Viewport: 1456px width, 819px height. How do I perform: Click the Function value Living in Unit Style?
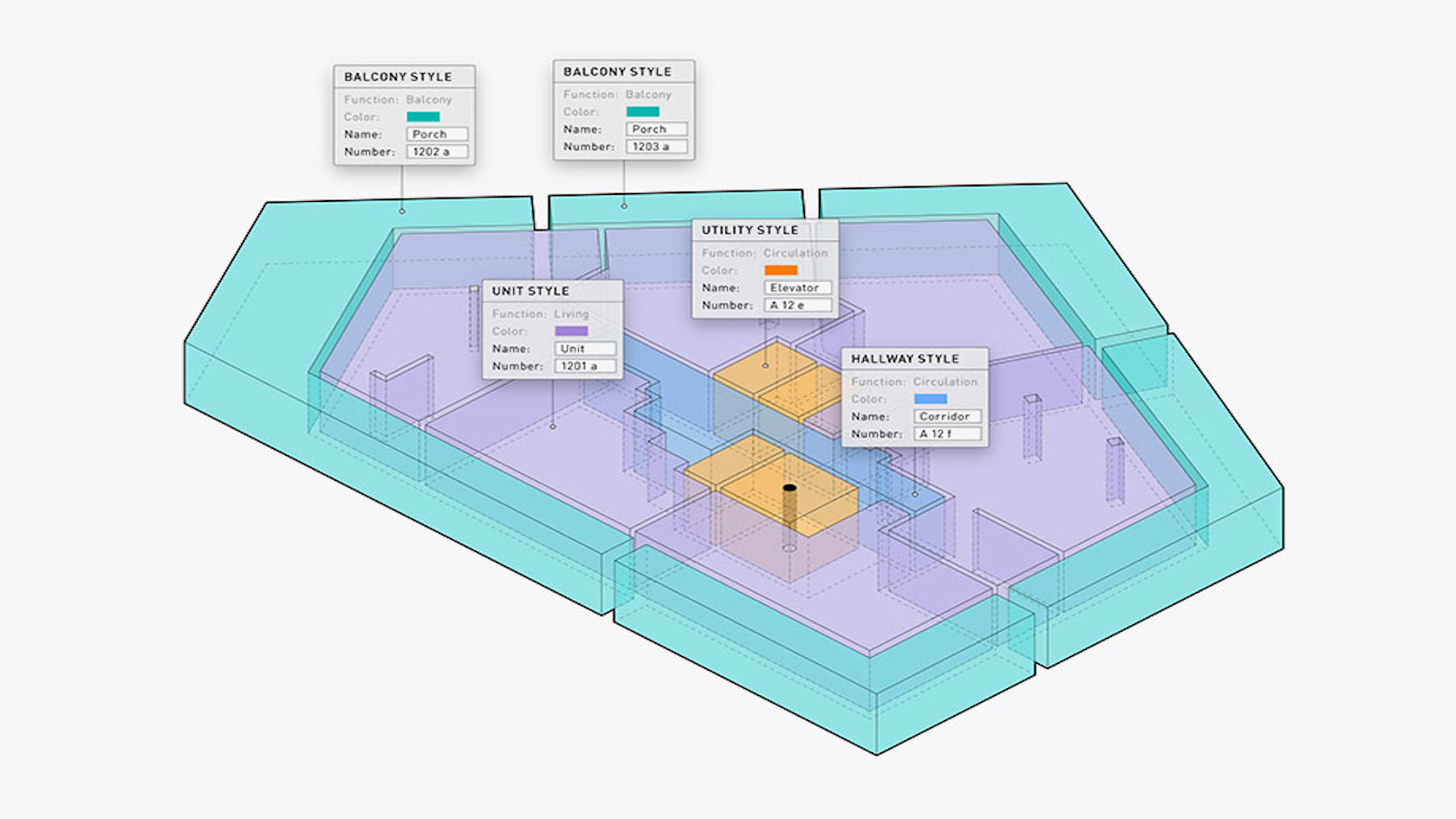coord(571,314)
